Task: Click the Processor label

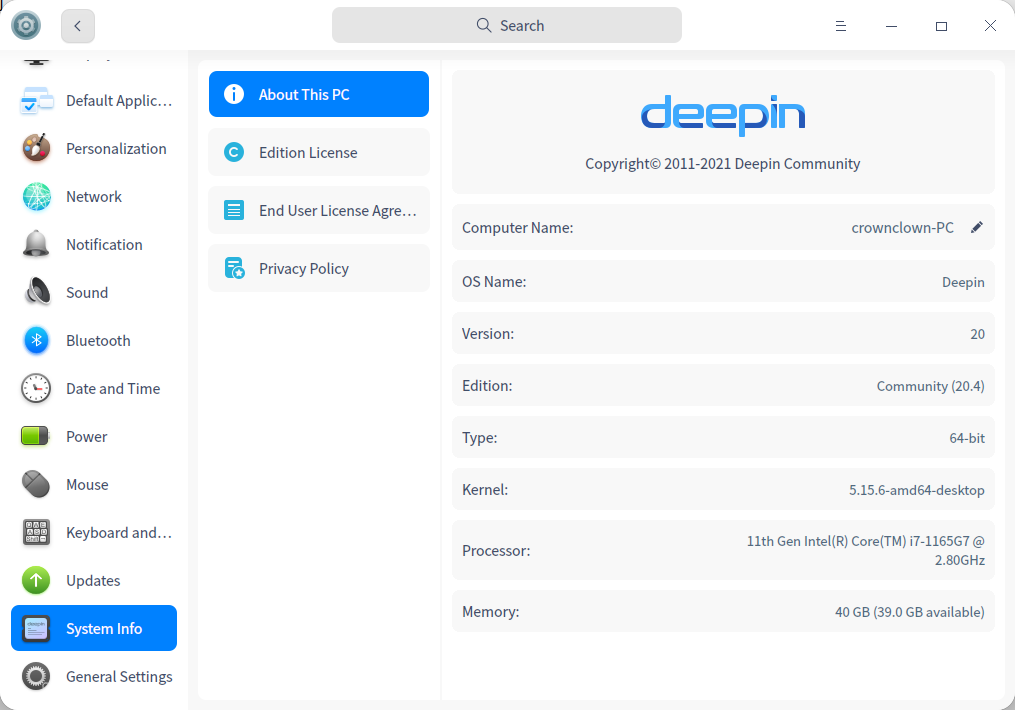Action: point(496,551)
